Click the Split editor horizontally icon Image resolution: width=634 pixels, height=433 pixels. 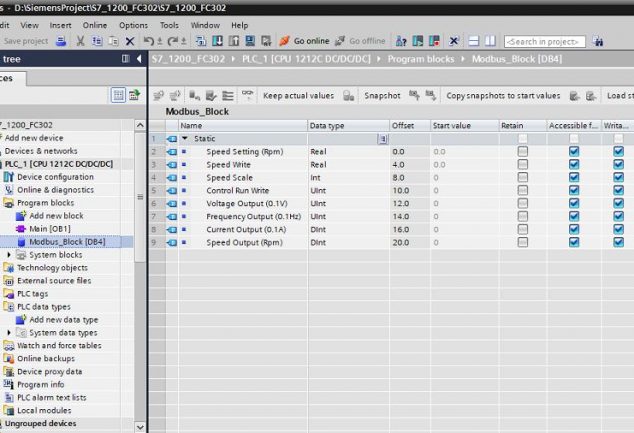tap(473, 41)
